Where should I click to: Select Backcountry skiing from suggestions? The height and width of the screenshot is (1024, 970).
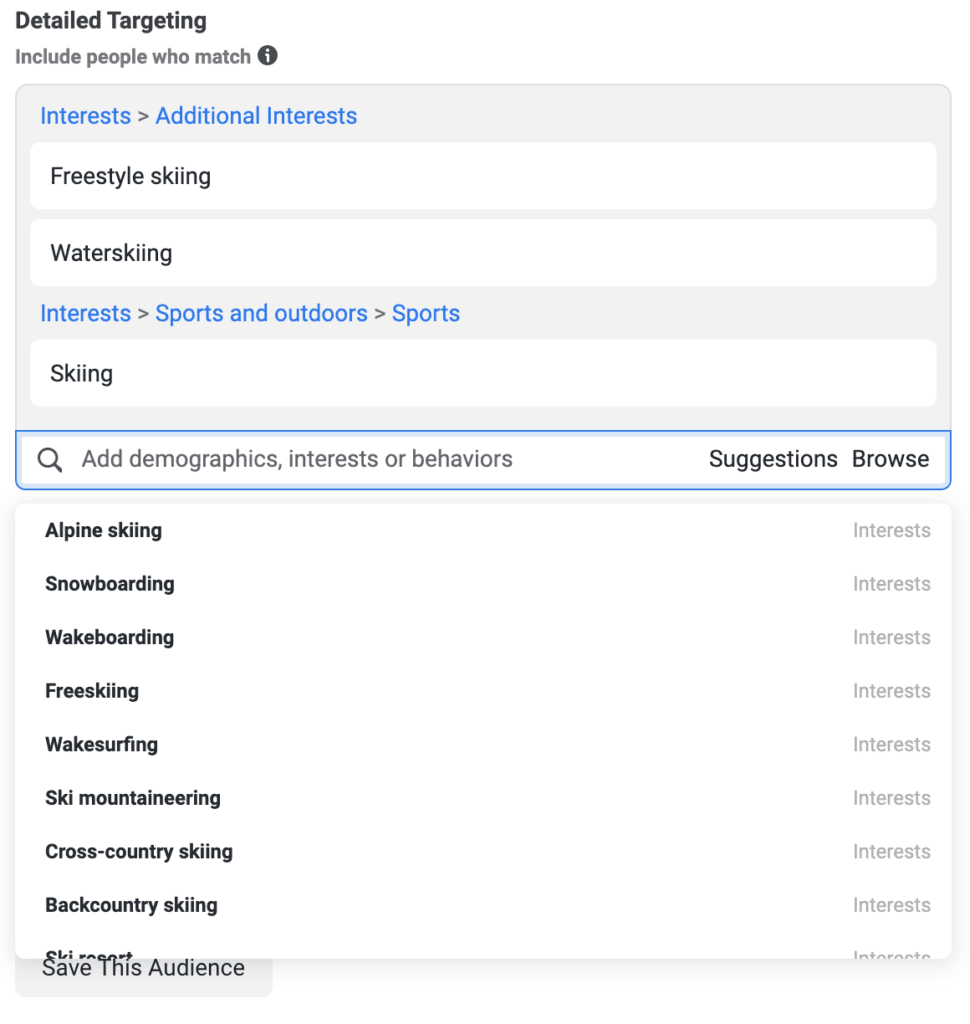(x=131, y=905)
